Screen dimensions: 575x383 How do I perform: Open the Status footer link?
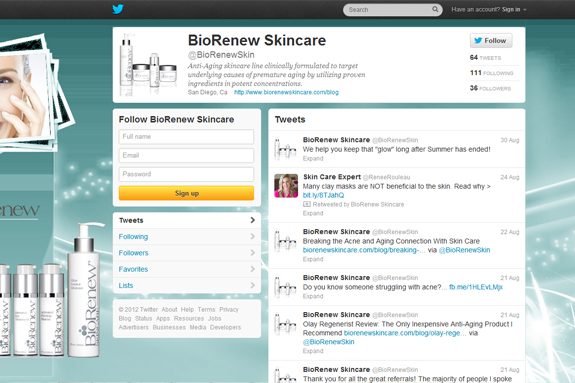coord(143,318)
